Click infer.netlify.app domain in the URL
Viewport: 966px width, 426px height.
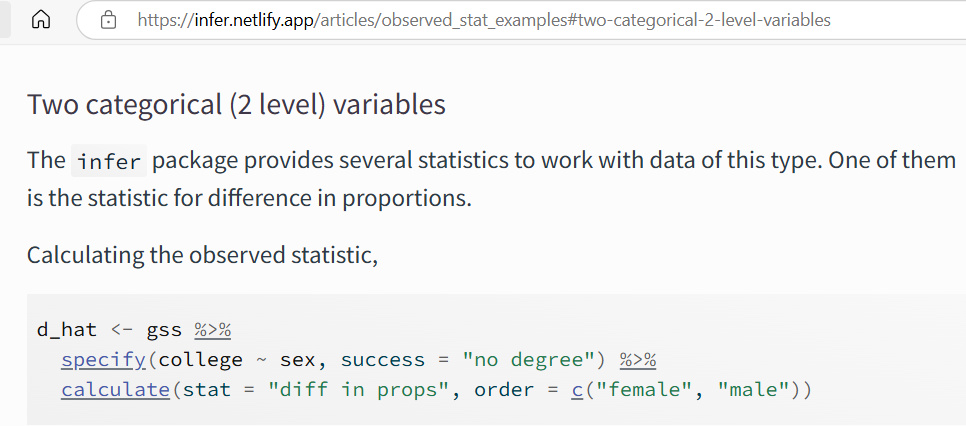pyautogui.click(x=254, y=20)
